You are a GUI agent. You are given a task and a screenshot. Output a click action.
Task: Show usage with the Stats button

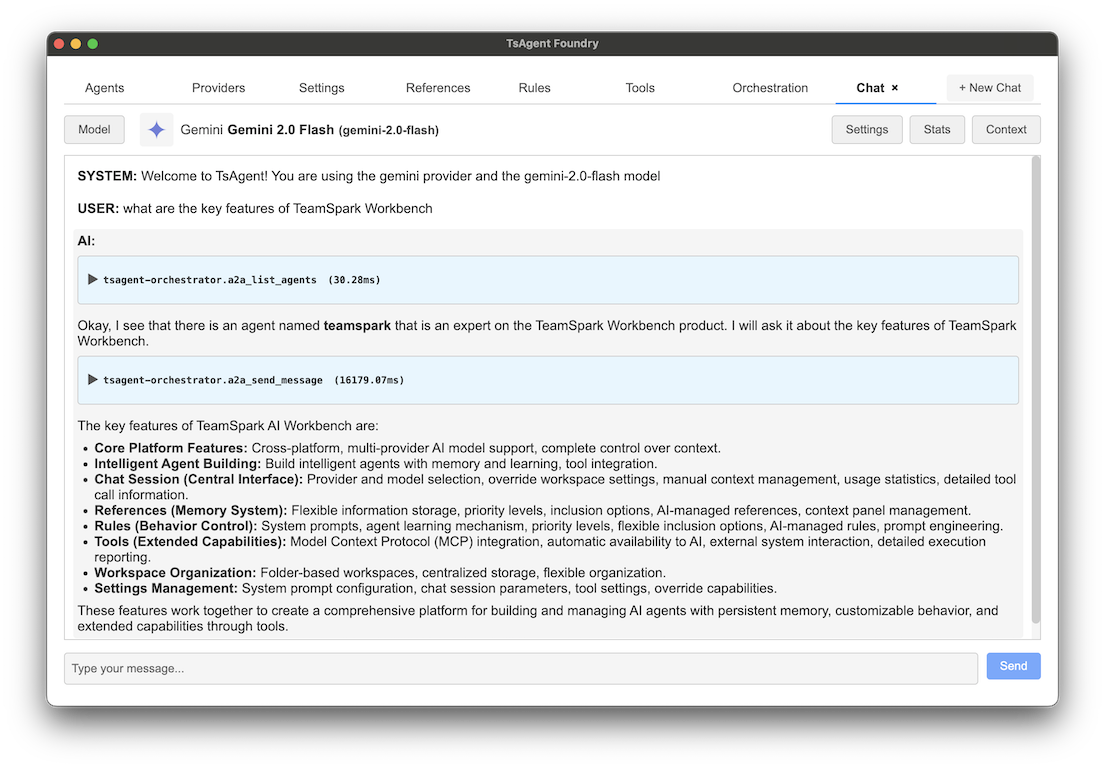point(937,130)
